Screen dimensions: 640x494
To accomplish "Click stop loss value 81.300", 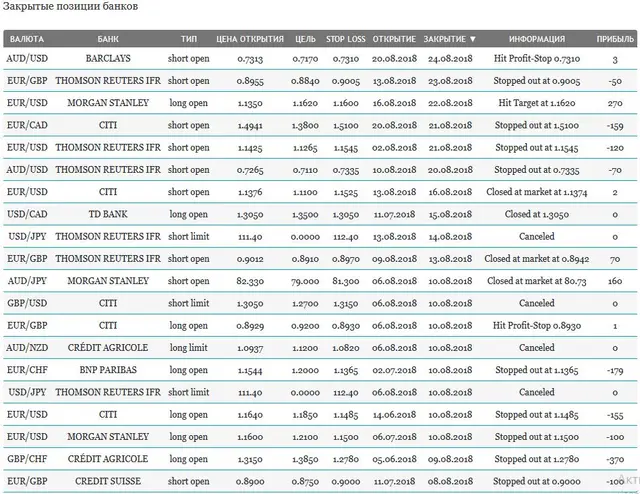I will pyautogui.click(x=346, y=281).
